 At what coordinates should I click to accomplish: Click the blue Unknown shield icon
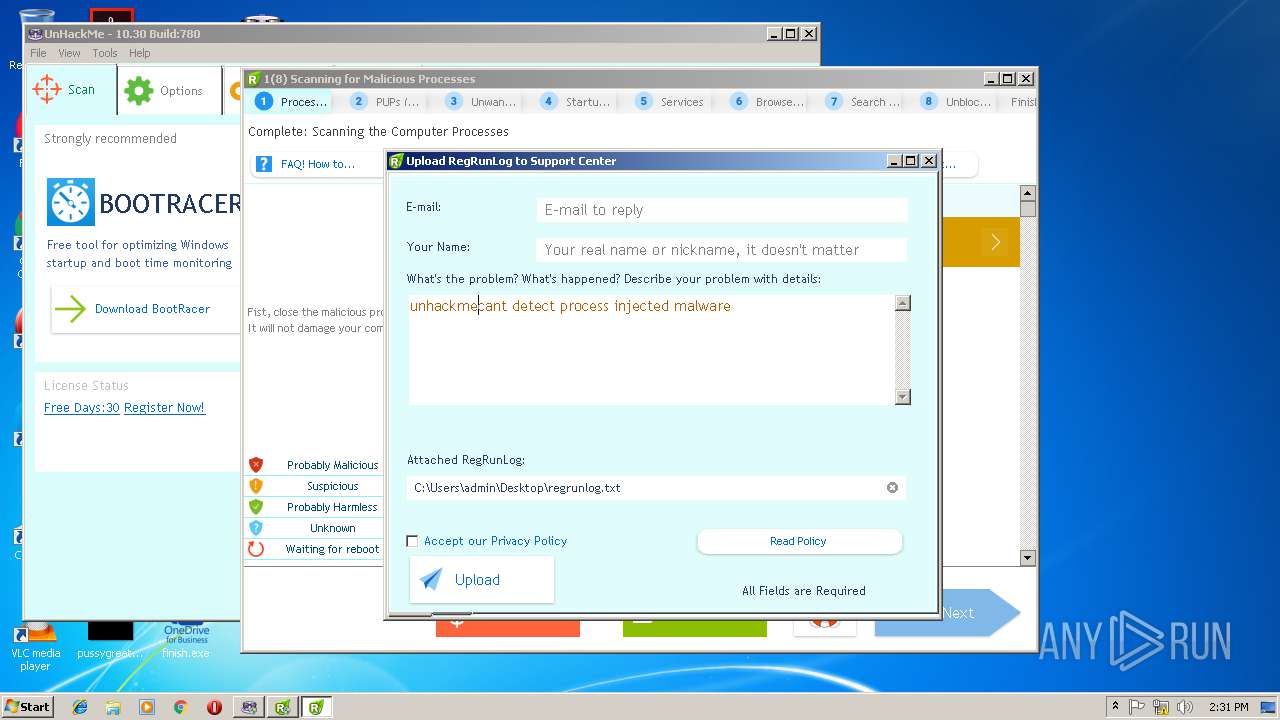(x=256, y=528)
